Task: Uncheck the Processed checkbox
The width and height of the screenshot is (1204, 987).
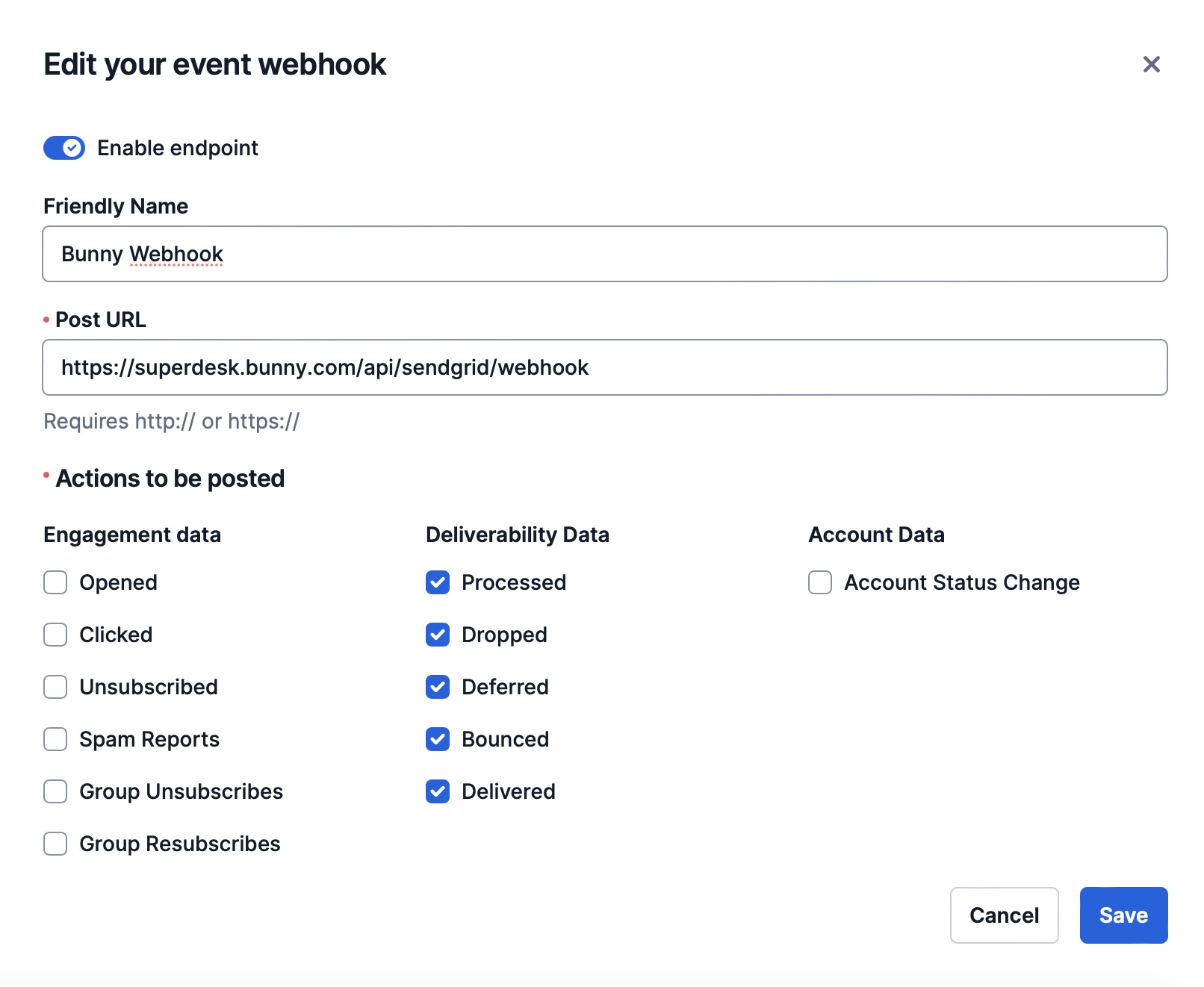Action: (438, 582)
